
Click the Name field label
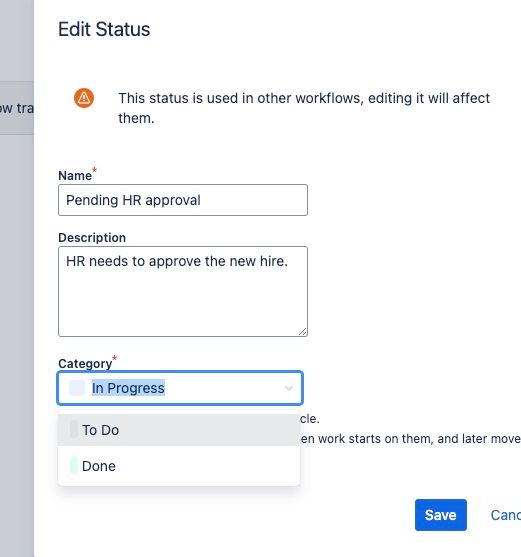coord(75,175)
